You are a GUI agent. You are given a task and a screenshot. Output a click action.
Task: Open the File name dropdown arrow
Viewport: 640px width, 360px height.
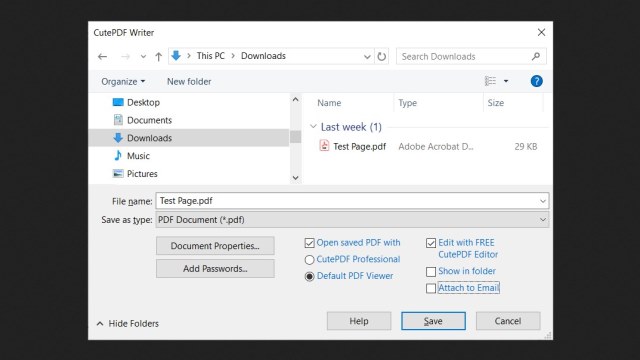[x=543, y=201]
